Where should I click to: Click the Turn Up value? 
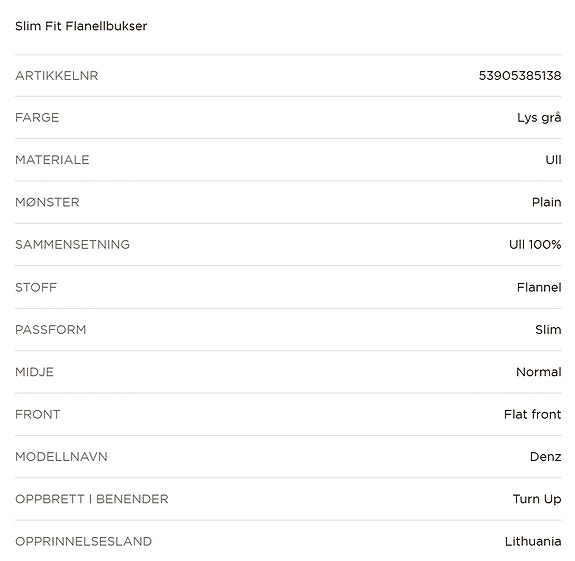pyautogui.click(x=537, y=499)
